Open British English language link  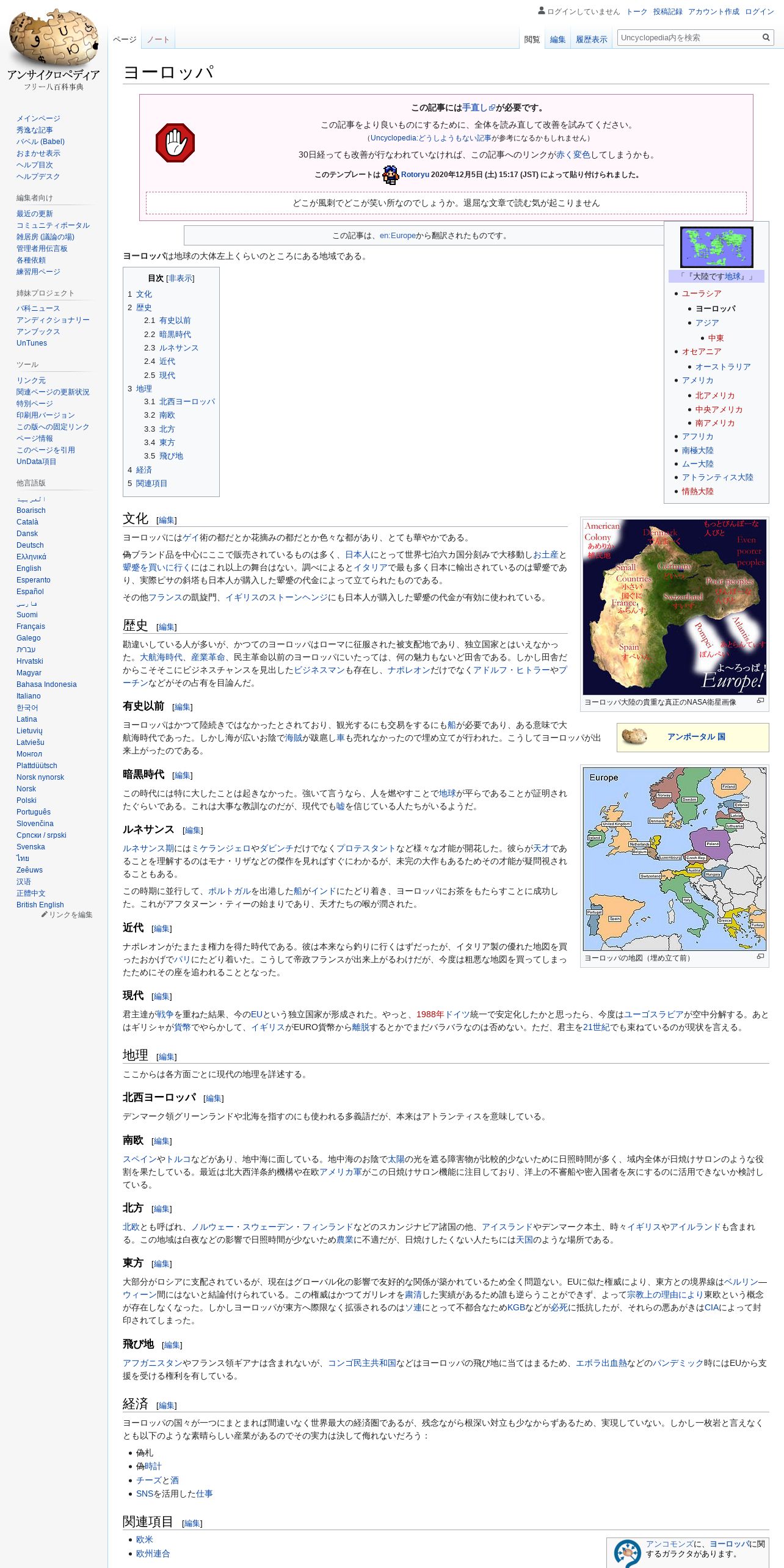(x=40, y=905)
